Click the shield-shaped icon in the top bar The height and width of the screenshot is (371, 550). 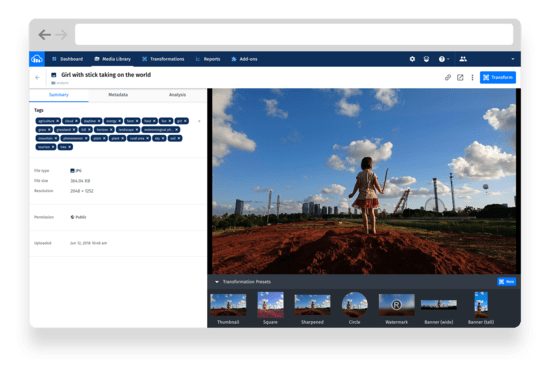coord(426,59)
